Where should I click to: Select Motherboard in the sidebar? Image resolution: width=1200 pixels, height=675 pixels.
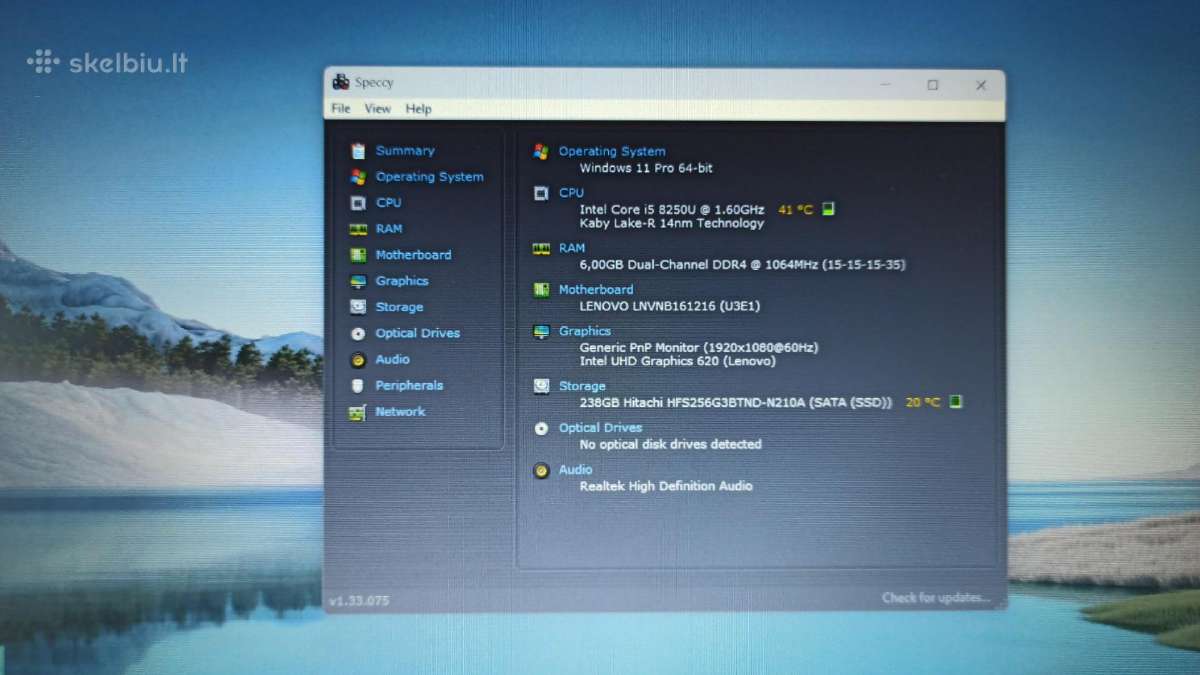click(x=413, y=255)
